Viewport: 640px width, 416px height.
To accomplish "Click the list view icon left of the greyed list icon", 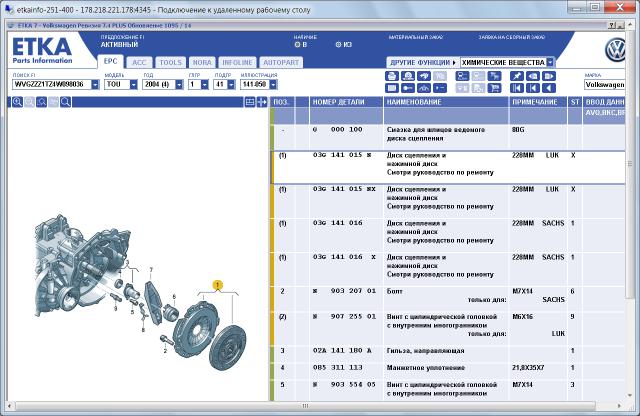I will click(x=462, y=76).
